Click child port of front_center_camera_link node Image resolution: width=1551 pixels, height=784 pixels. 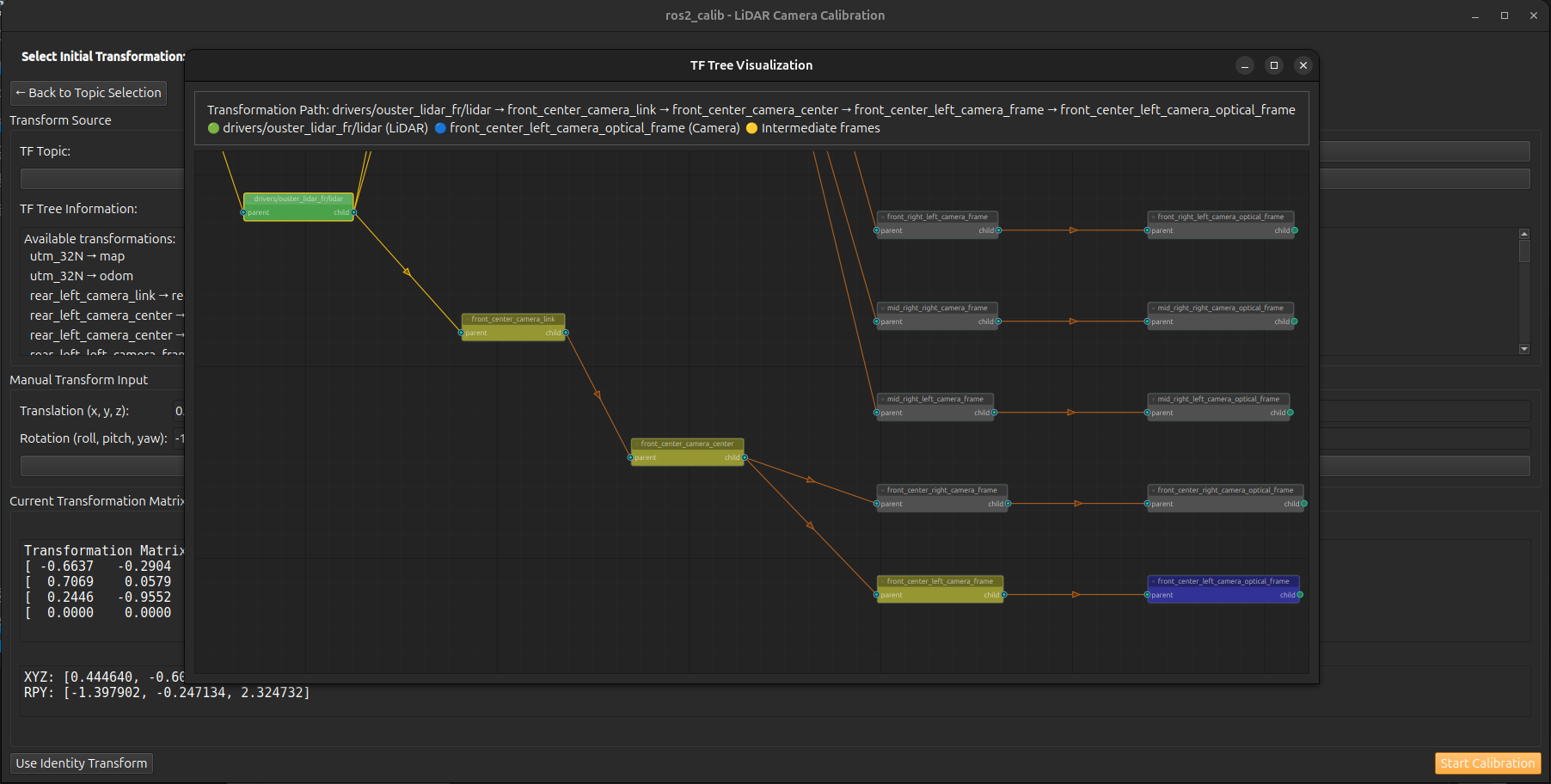566,333
